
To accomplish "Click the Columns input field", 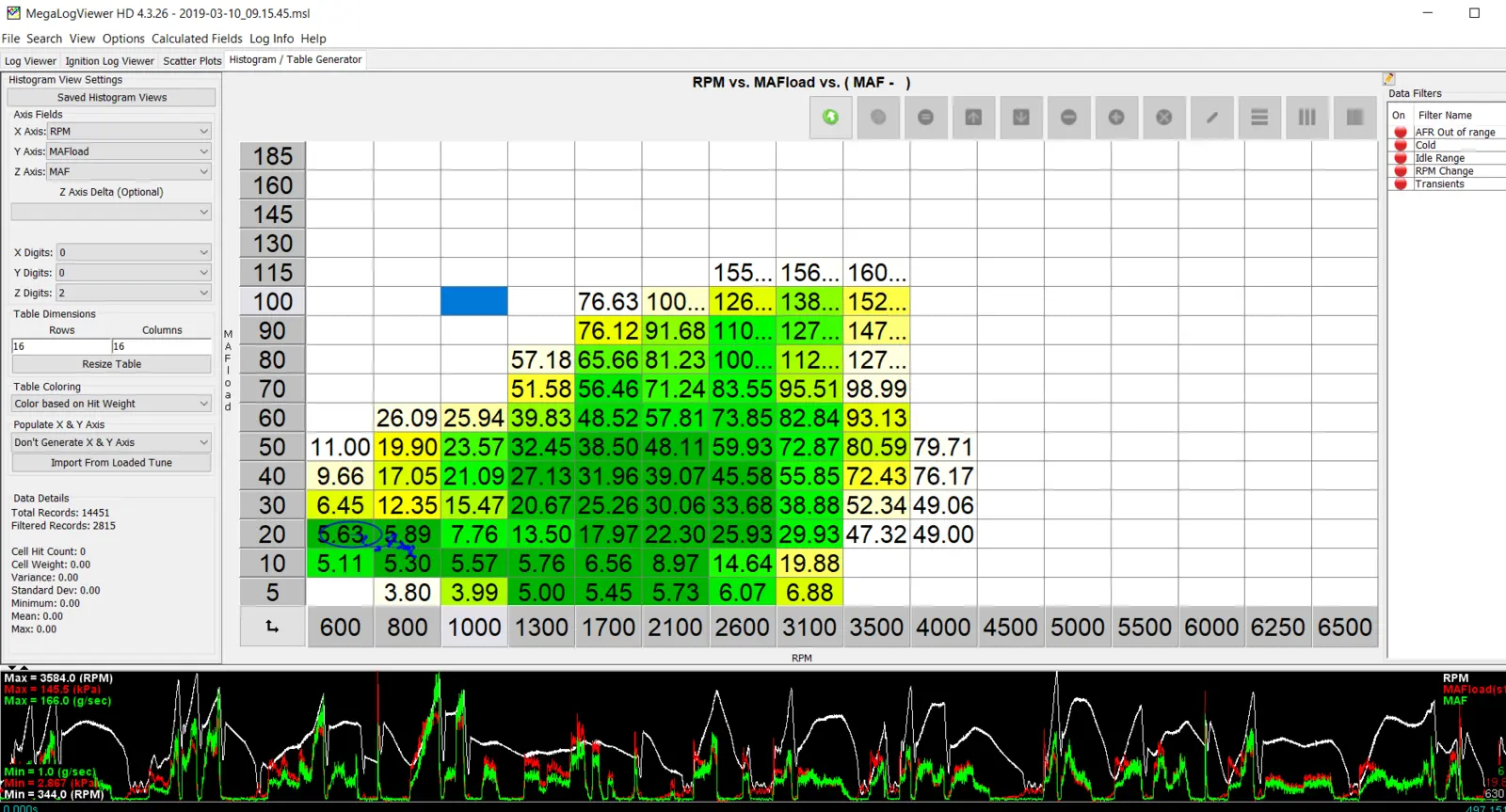I will 162,346.
